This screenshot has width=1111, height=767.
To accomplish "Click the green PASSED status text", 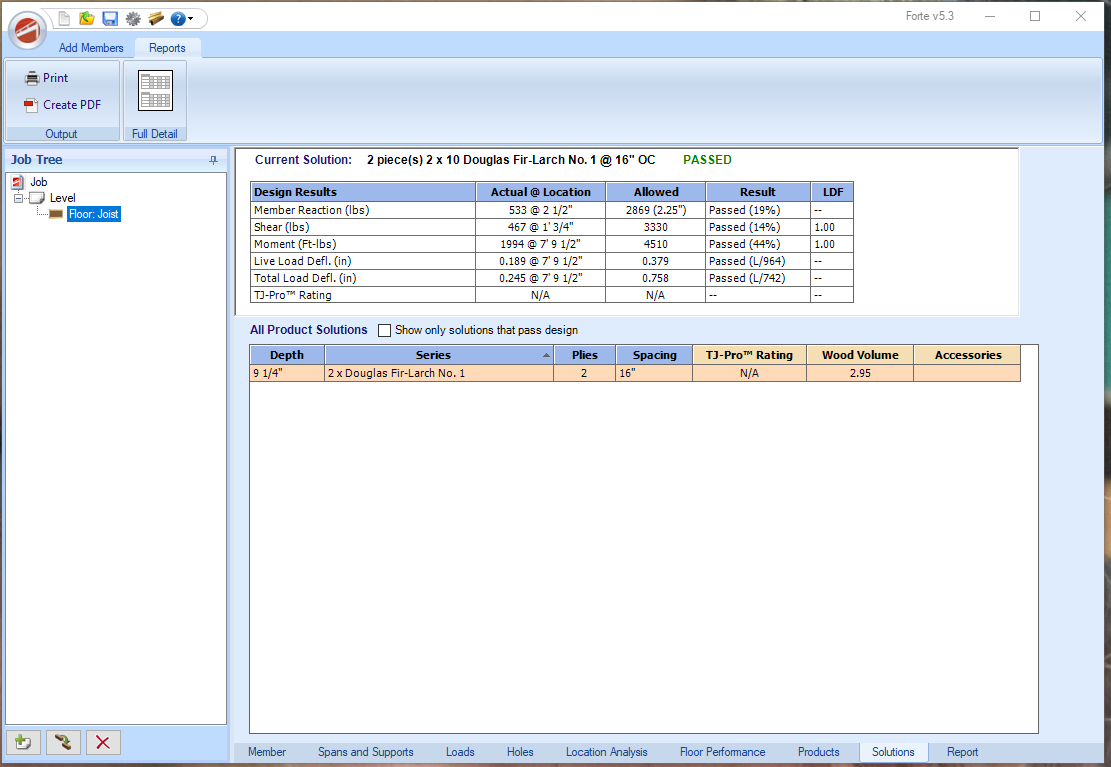I will [707, 160].
